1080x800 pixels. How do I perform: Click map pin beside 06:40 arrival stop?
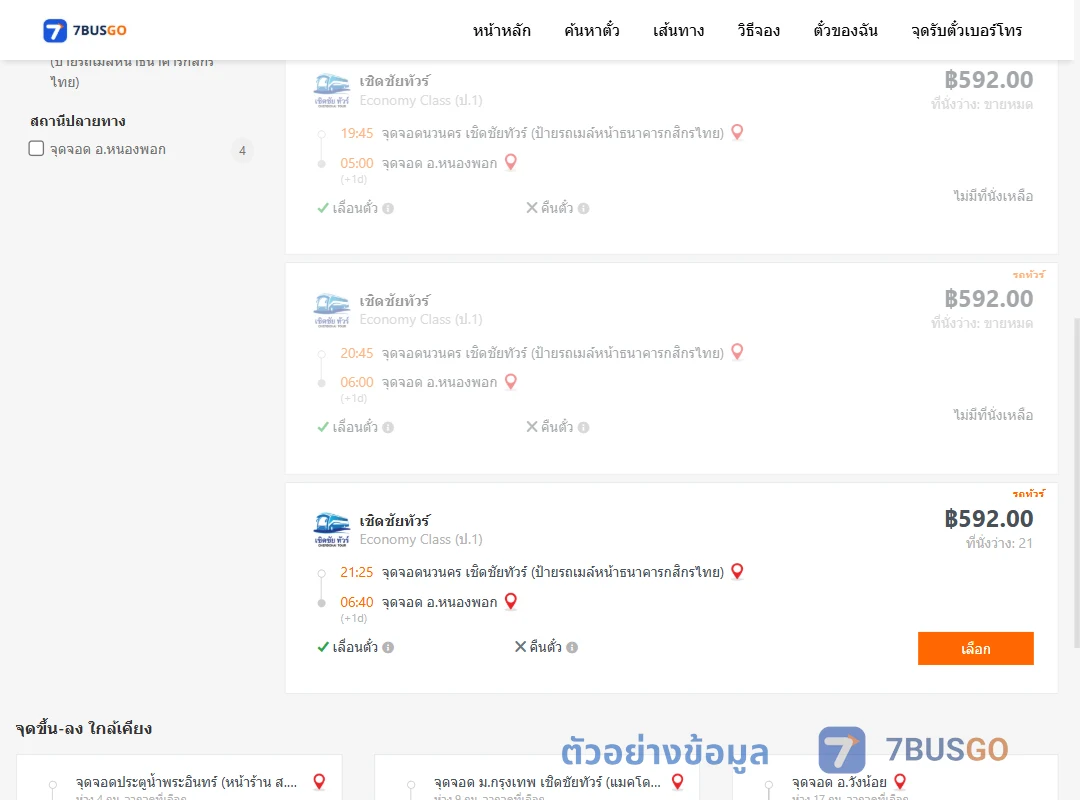point(510,601)
